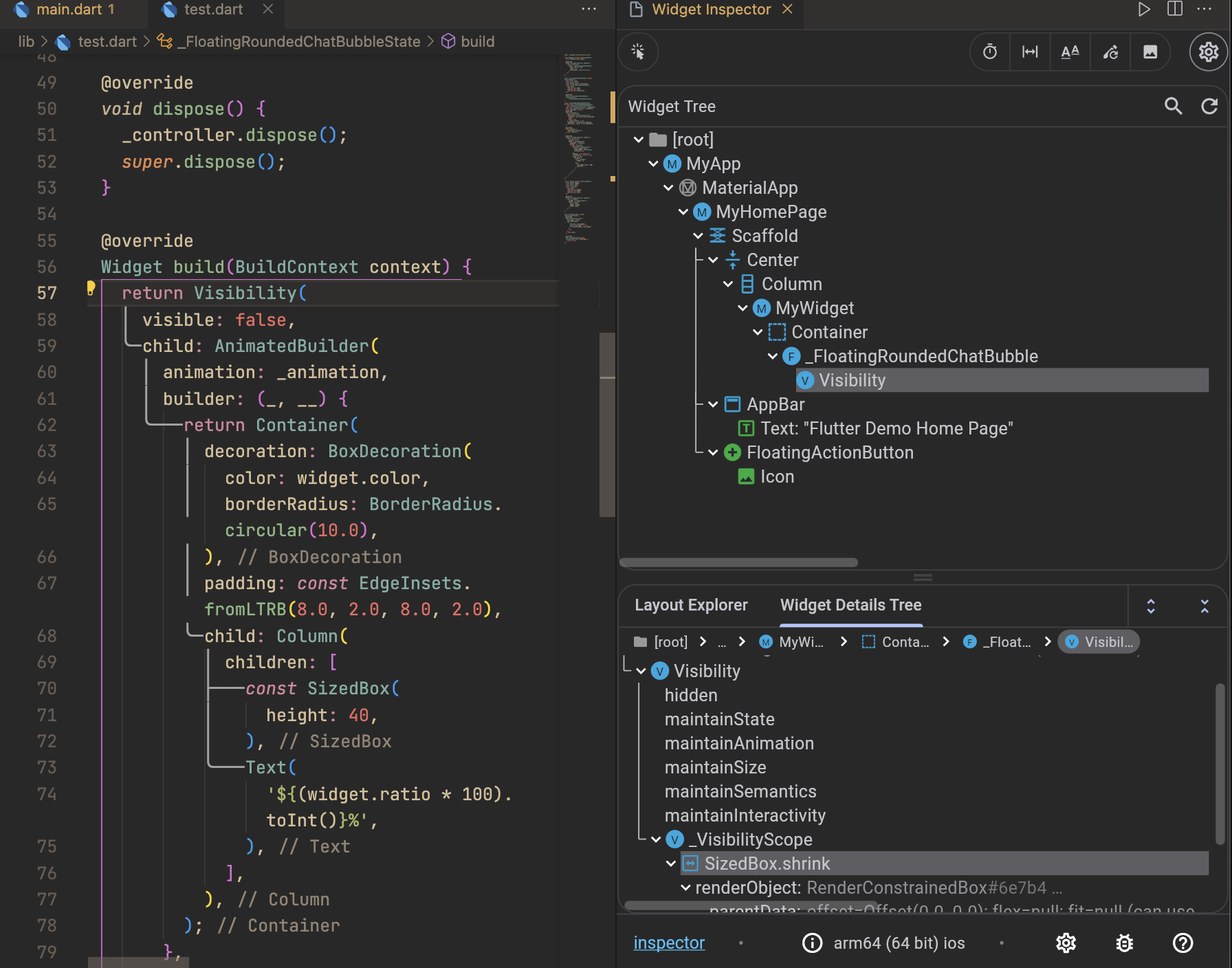Select Visibility node in Widget Tree

coord(1002,380)
